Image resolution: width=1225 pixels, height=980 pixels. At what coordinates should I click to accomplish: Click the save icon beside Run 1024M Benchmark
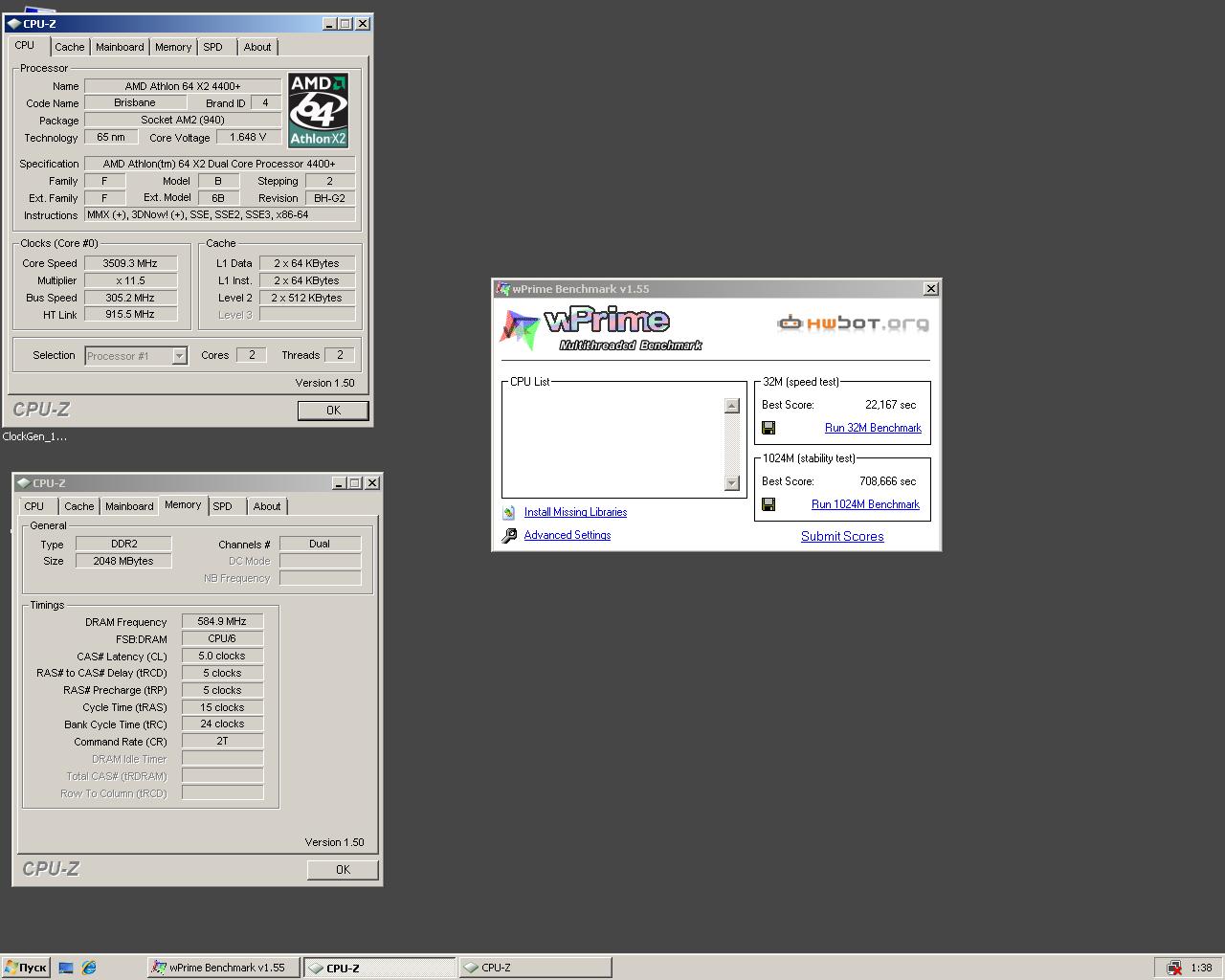768,504
